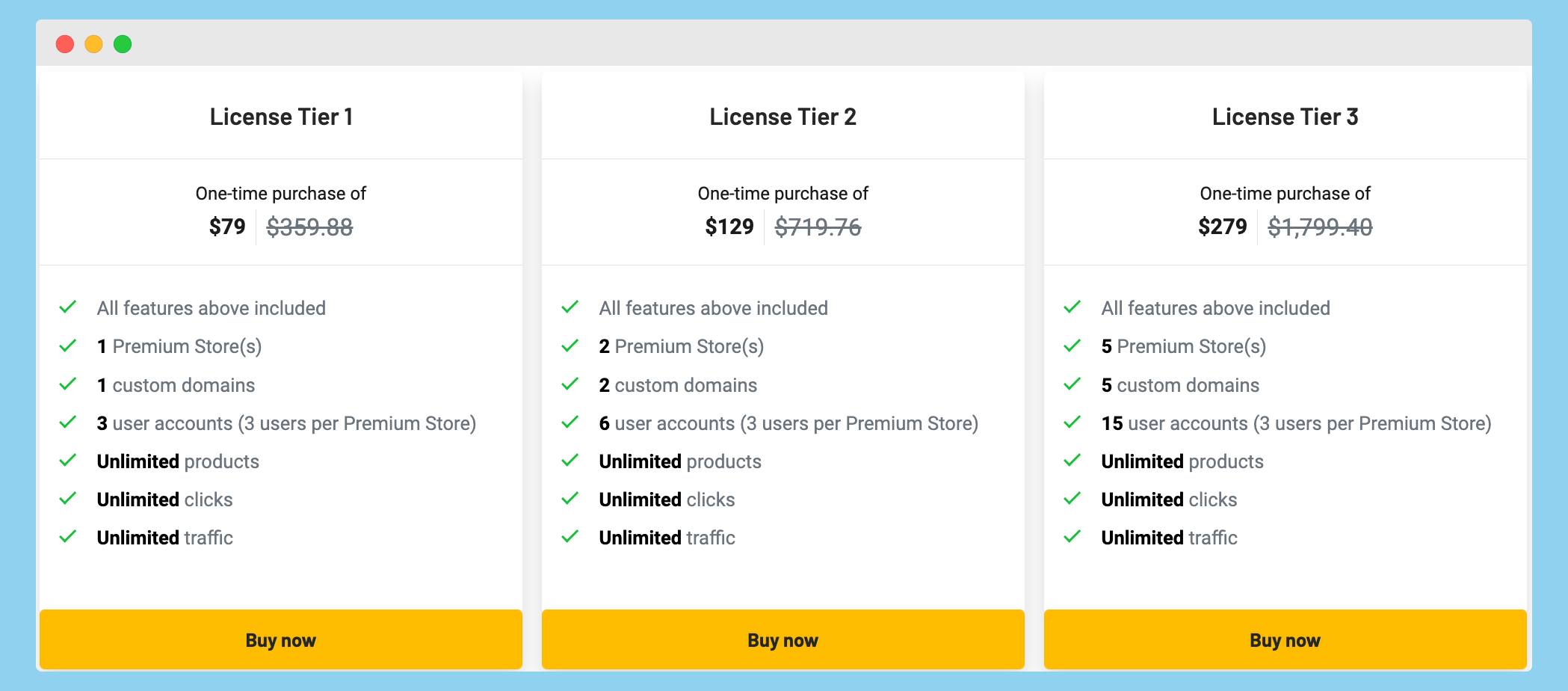Select the License Tier 1 heading

281,117
